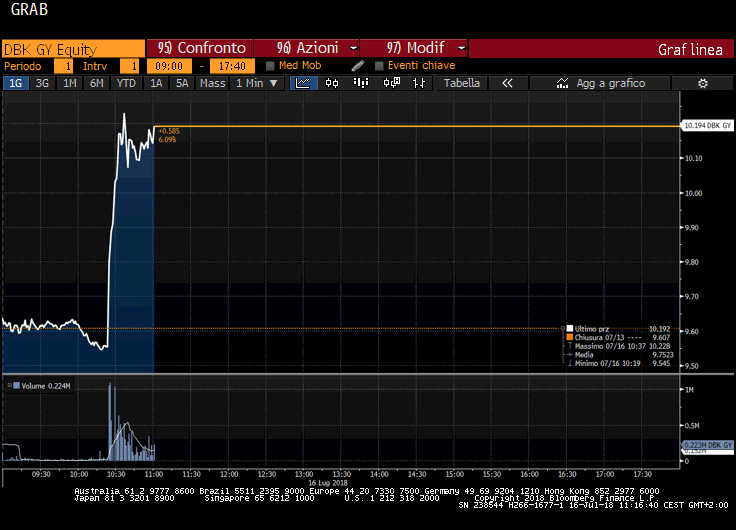
Task: Click the Minimo 07/16 10:19 legend text
Action: (x=608, y=363)
